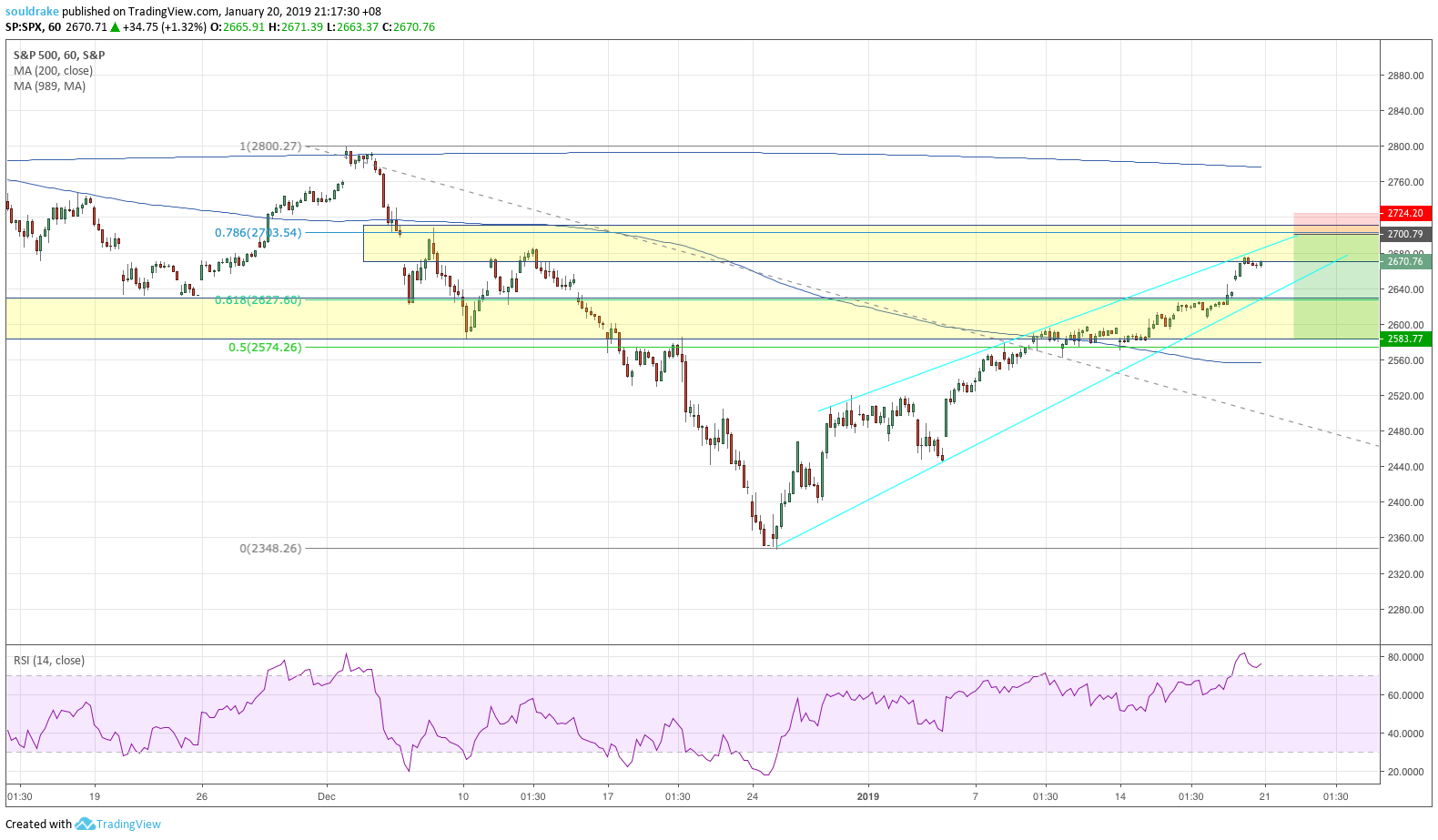Click the 14 date on time axis
The height and width of the screenshot is (840, 1438).
pos(1120,796)
